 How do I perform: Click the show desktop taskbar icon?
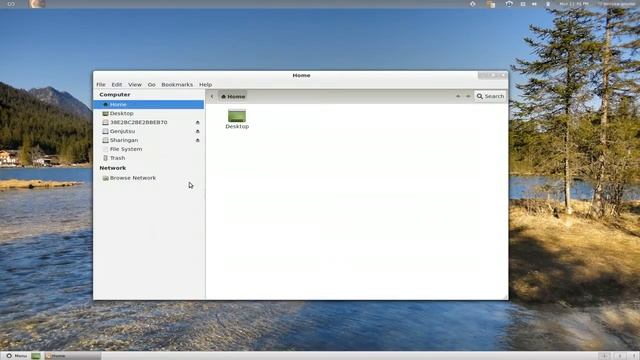coord(36,356)
